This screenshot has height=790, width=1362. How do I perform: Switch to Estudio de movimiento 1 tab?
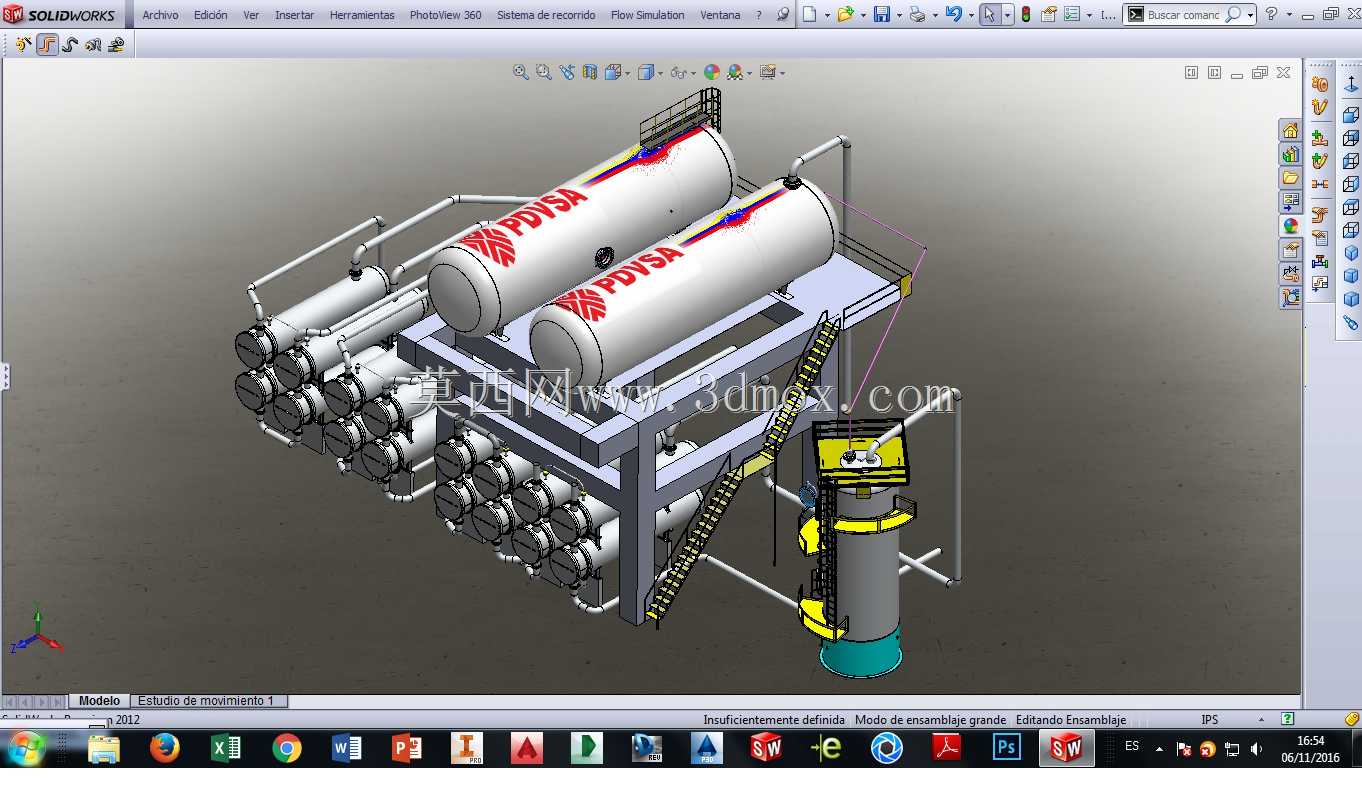(206, 701)
